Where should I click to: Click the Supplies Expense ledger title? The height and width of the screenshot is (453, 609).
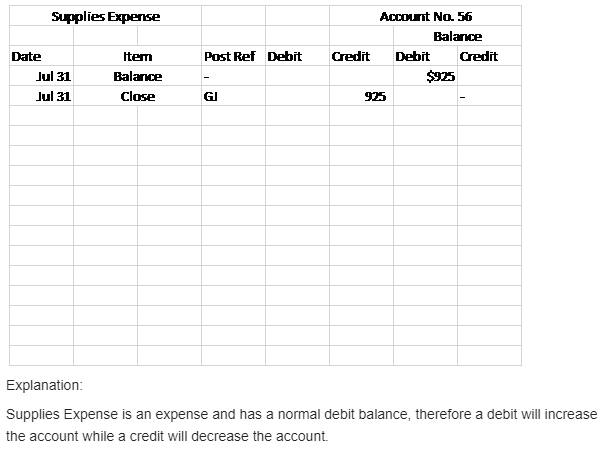(x=105, y=16)
